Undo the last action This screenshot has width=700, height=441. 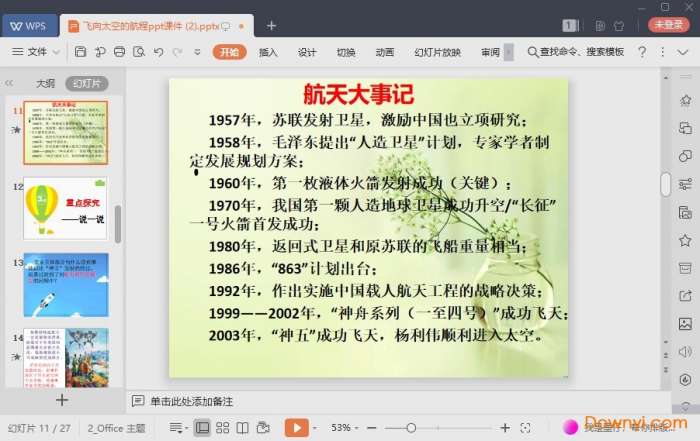158,52
